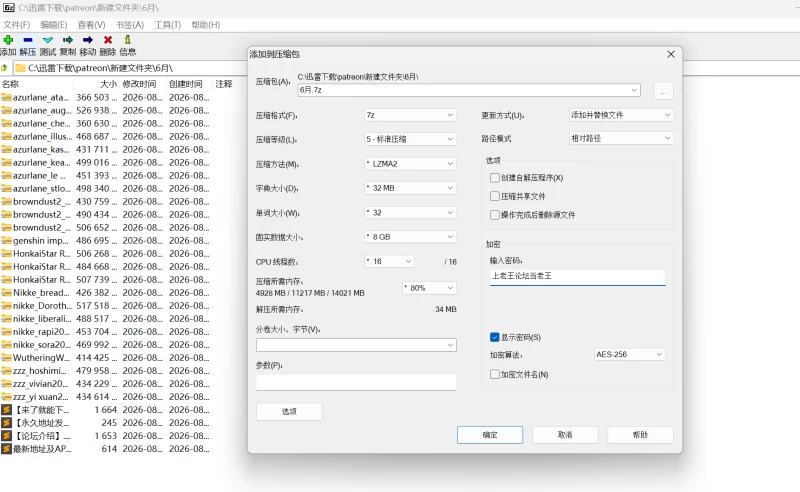Open the 路径模式 相对路径 dropdown
This screenshot has height=492, width=800.
[621, 138]
